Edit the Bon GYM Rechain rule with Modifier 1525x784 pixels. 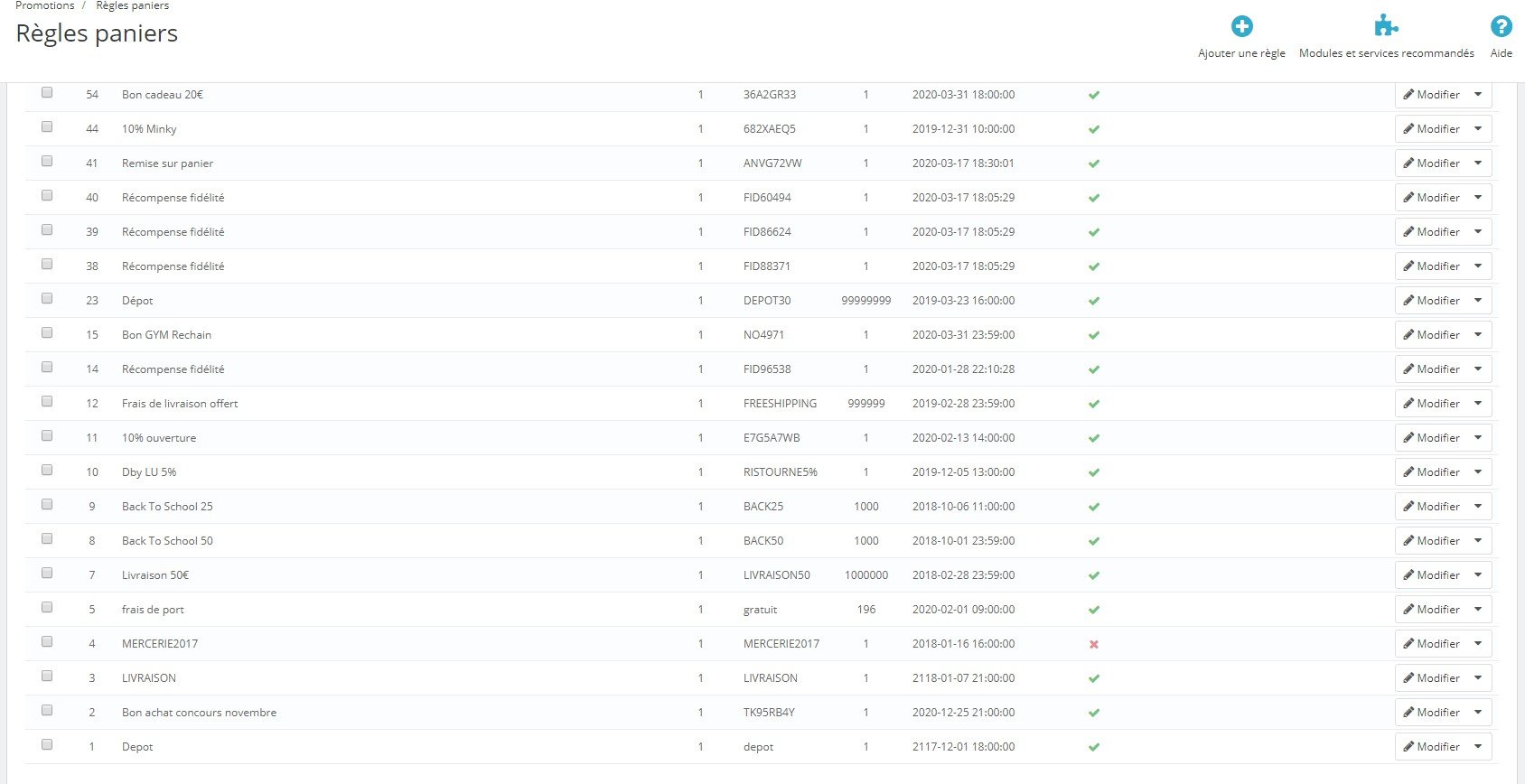pos(1432,334)
